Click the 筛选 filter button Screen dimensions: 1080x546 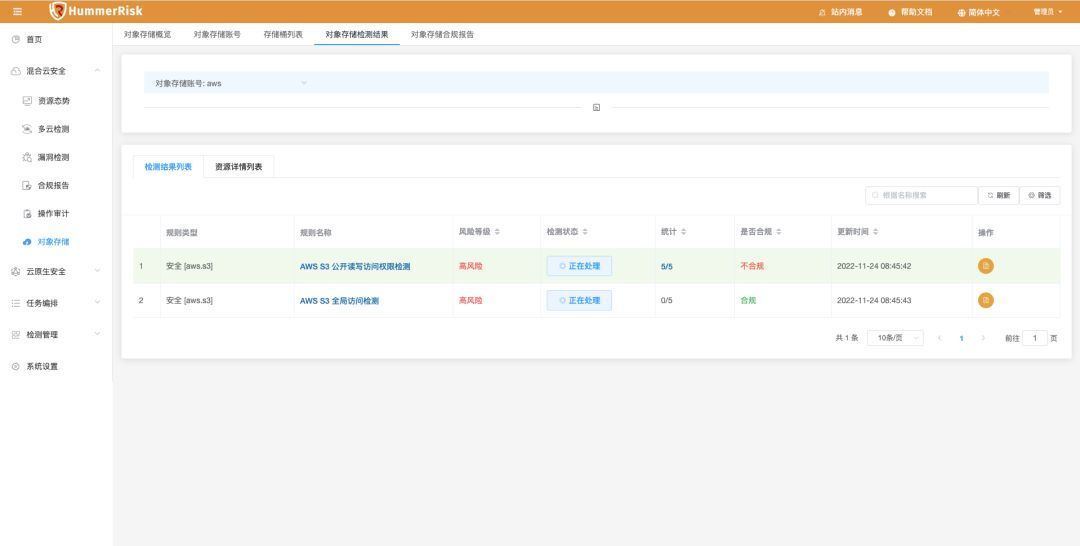pos(1040,196)
